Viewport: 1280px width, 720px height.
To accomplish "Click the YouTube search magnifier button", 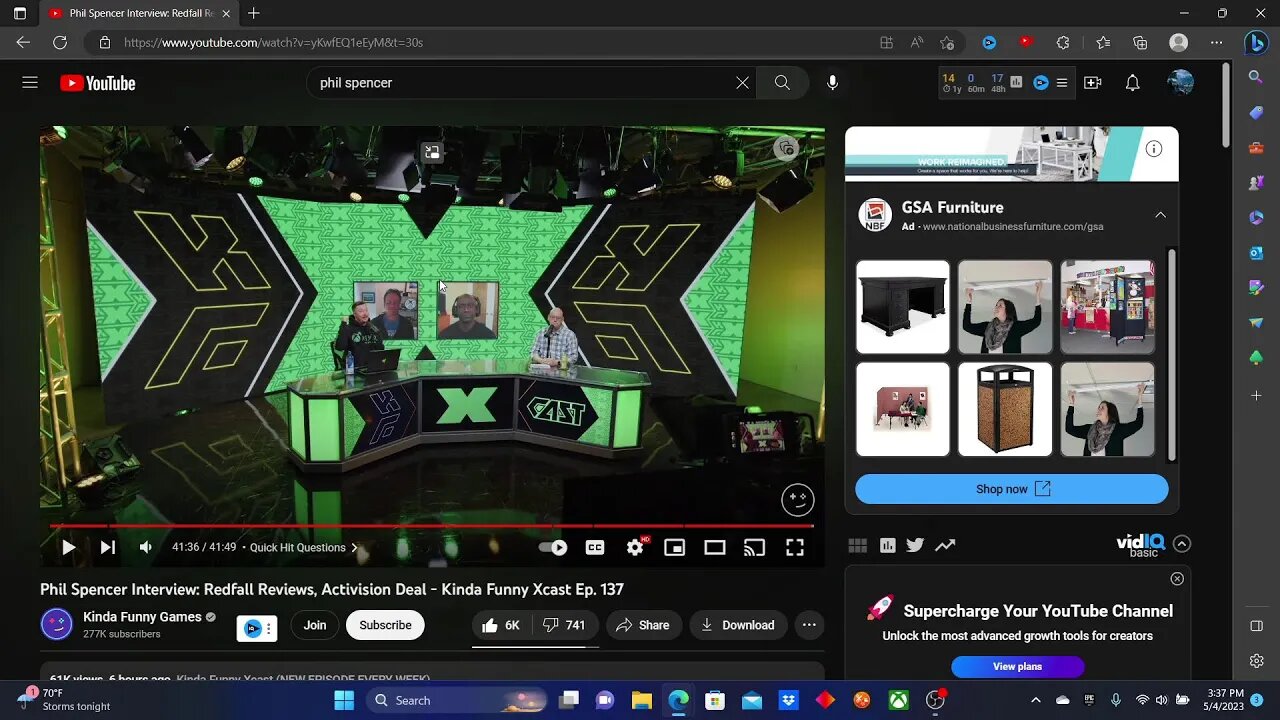I will (x=782, y=83).
